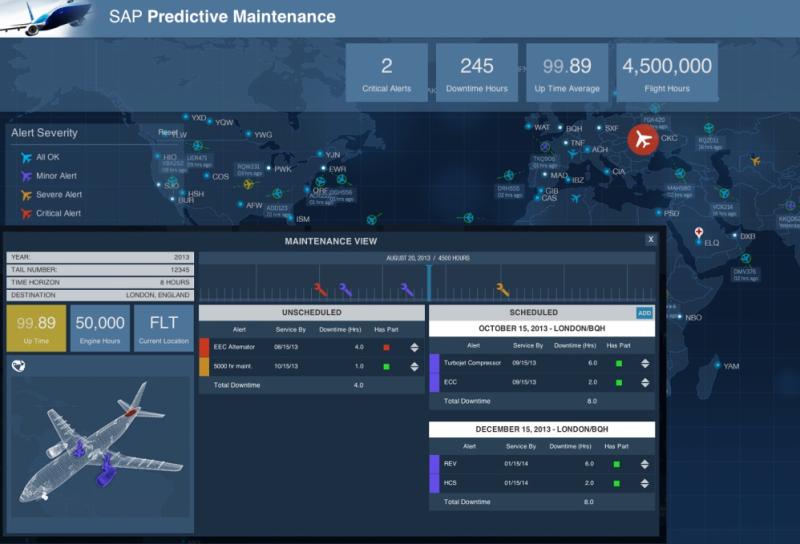Click the 3D aircraft model thumbnail
The height and width of the screenshot is (544, 800).
[101, 447]
